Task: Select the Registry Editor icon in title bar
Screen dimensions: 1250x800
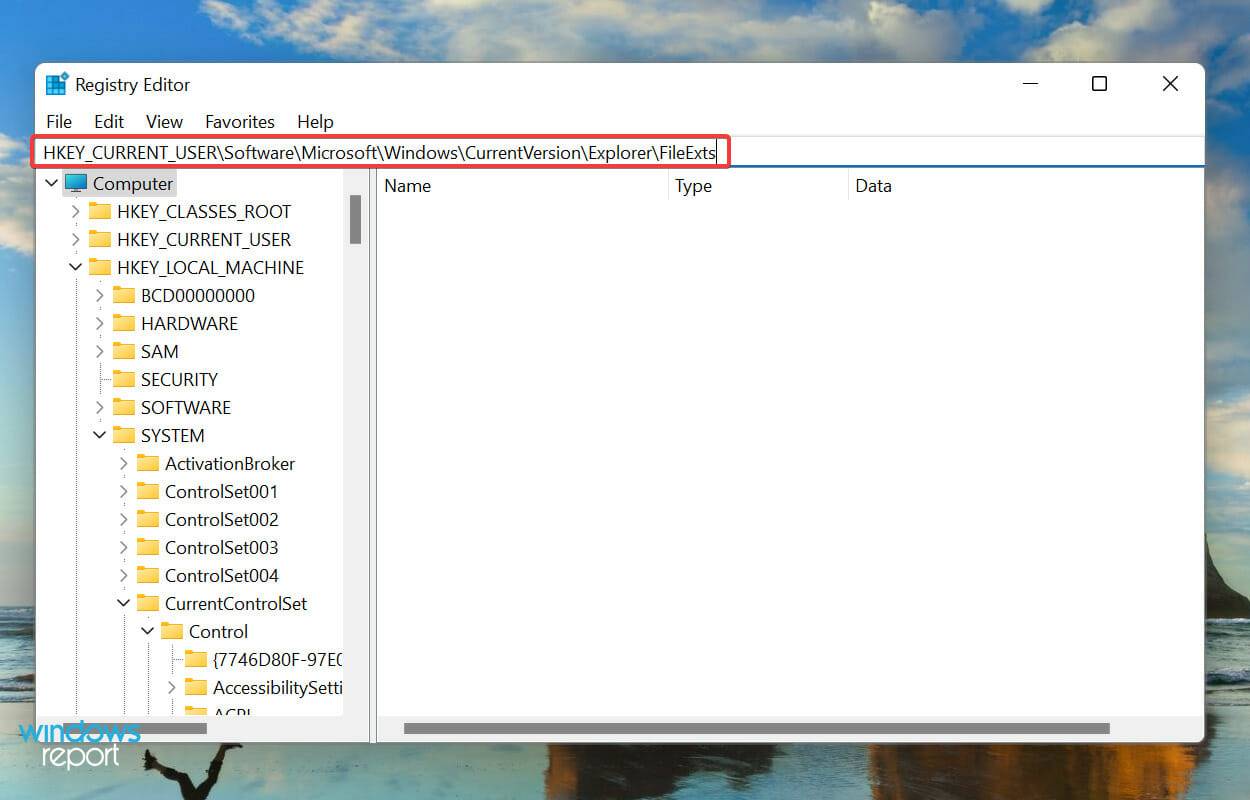Action: click(57, 84)
